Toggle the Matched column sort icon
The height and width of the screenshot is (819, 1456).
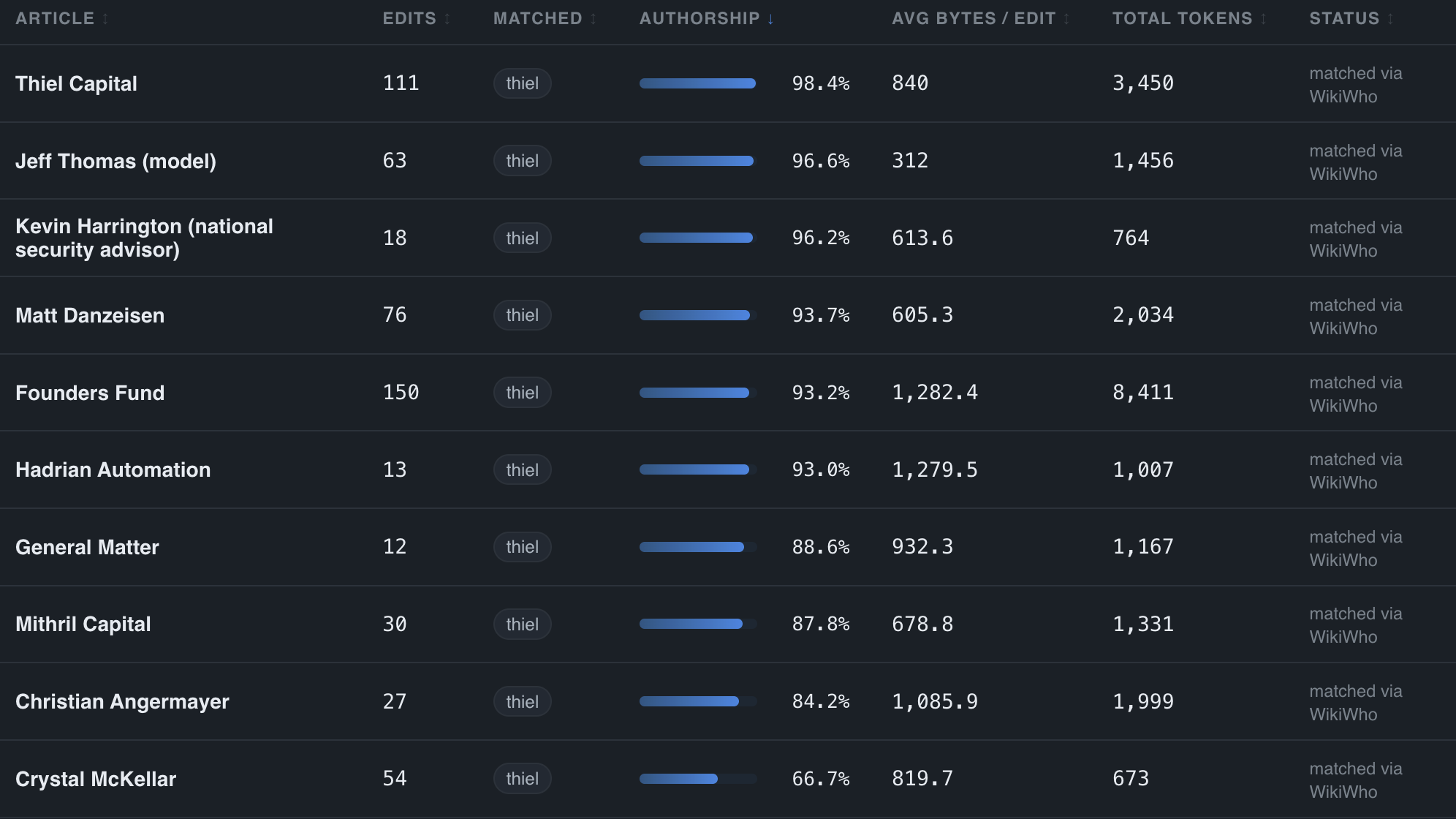594,19
